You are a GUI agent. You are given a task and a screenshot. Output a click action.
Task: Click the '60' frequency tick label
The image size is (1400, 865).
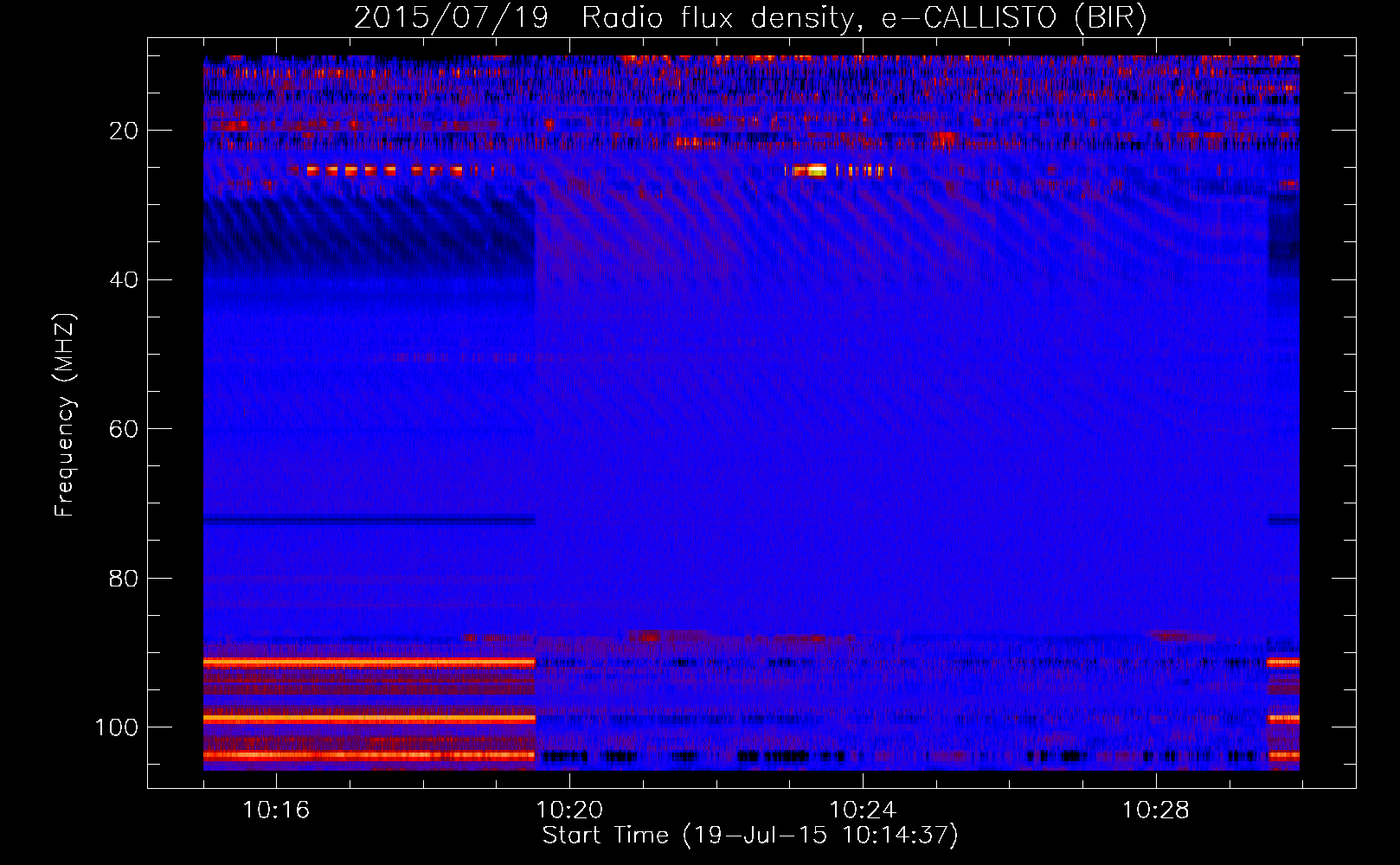[124, 429]
